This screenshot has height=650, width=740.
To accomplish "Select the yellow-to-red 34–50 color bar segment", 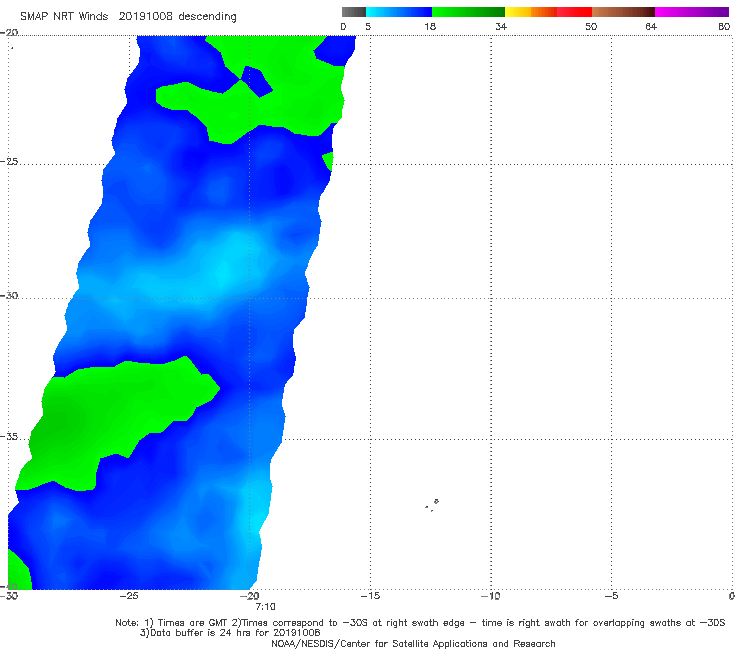I will (x=548, y=12).
